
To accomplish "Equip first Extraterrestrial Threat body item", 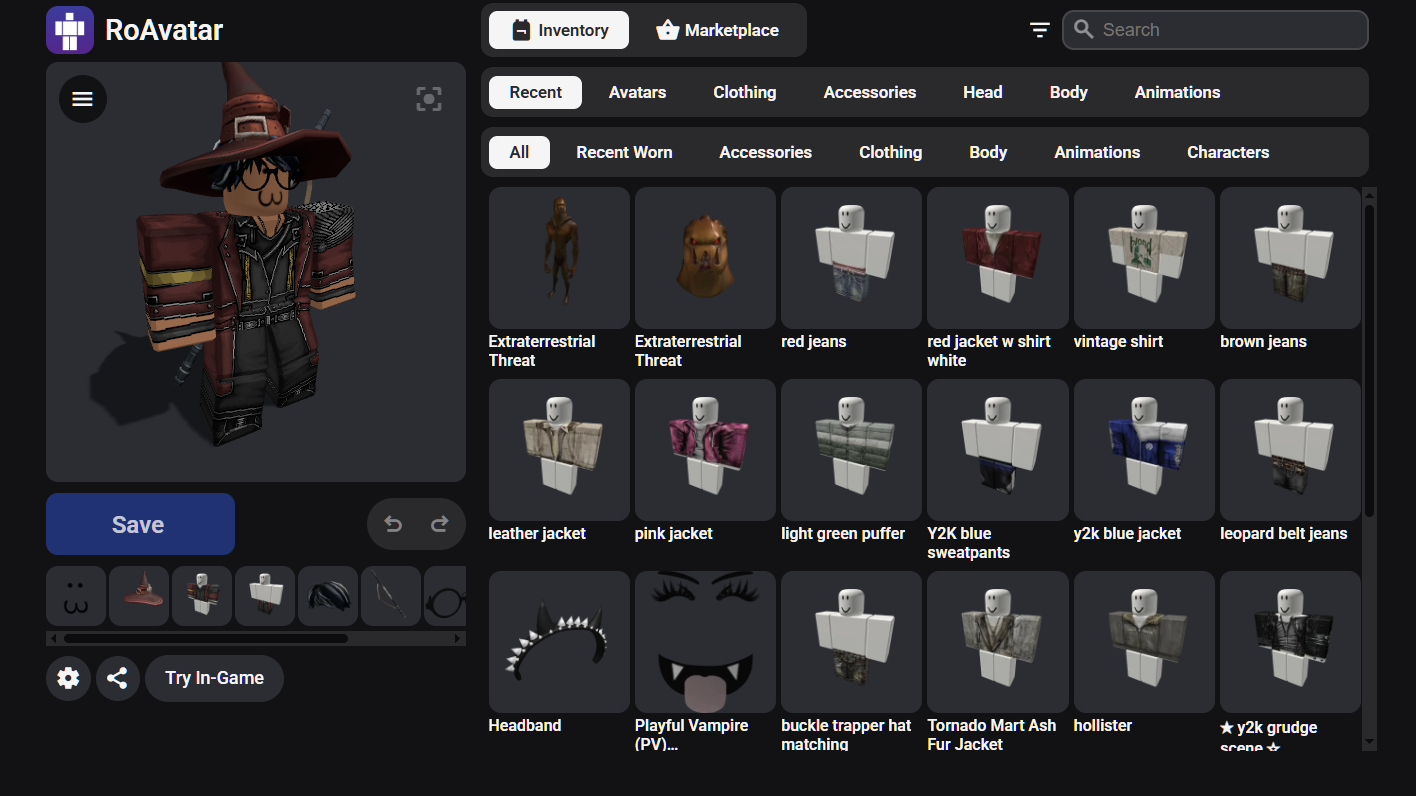I will tap(559, 258).
